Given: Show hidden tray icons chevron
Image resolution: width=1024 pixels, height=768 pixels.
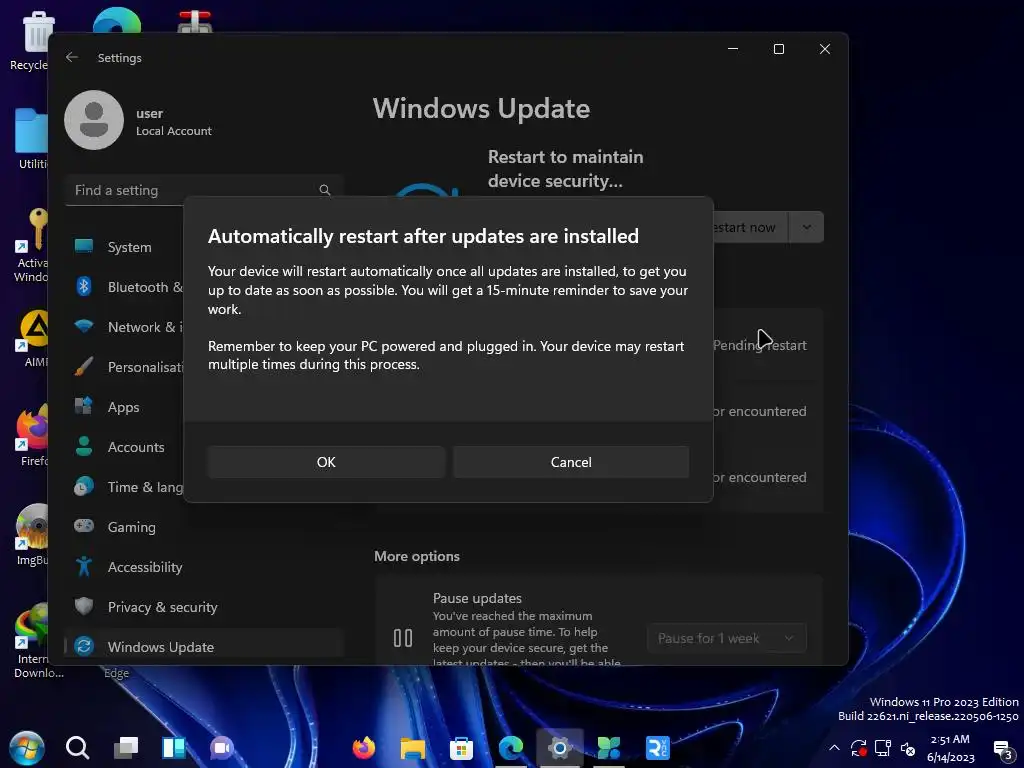Looking at the screenshot, I should click(x=834, y=748).
